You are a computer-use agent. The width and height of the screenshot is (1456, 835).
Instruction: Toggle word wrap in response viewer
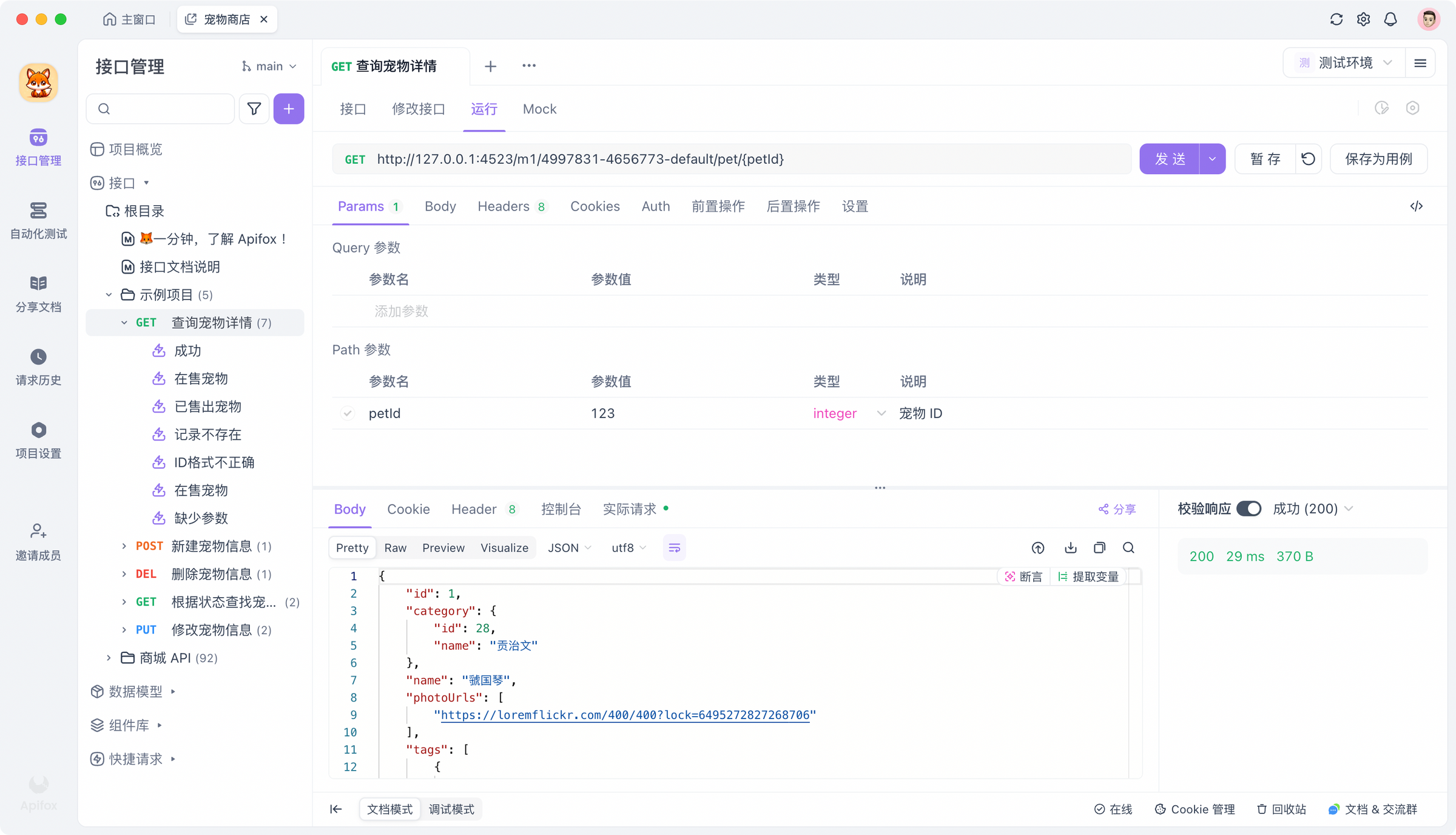tap(674, 547)
